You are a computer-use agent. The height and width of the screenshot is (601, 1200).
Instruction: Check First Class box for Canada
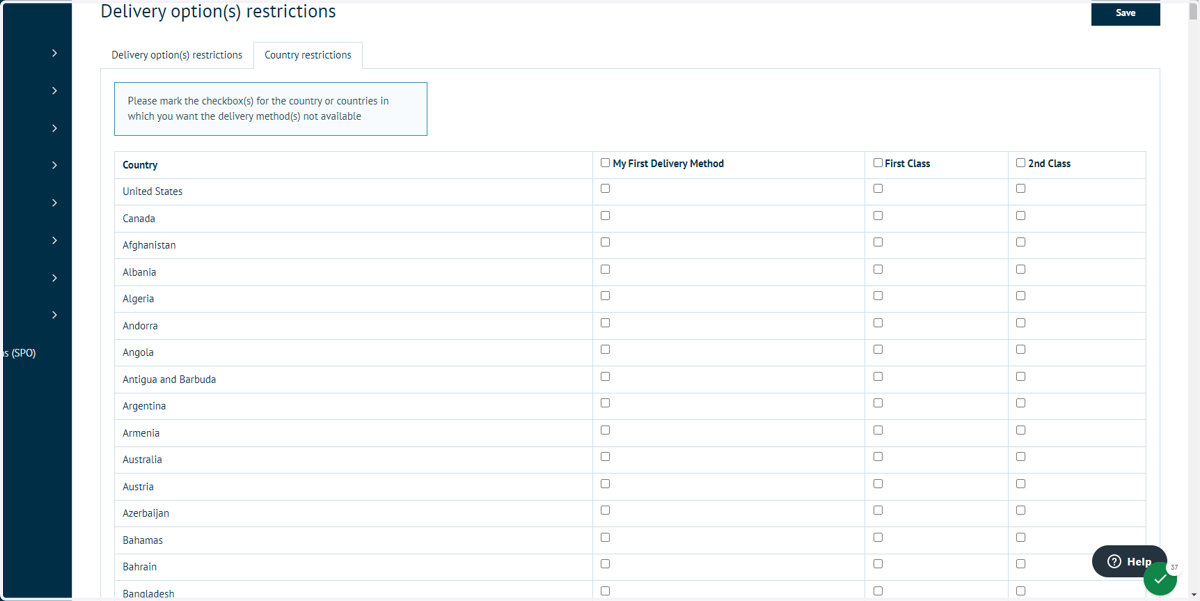pyautogui.click(x=878, y=215)
